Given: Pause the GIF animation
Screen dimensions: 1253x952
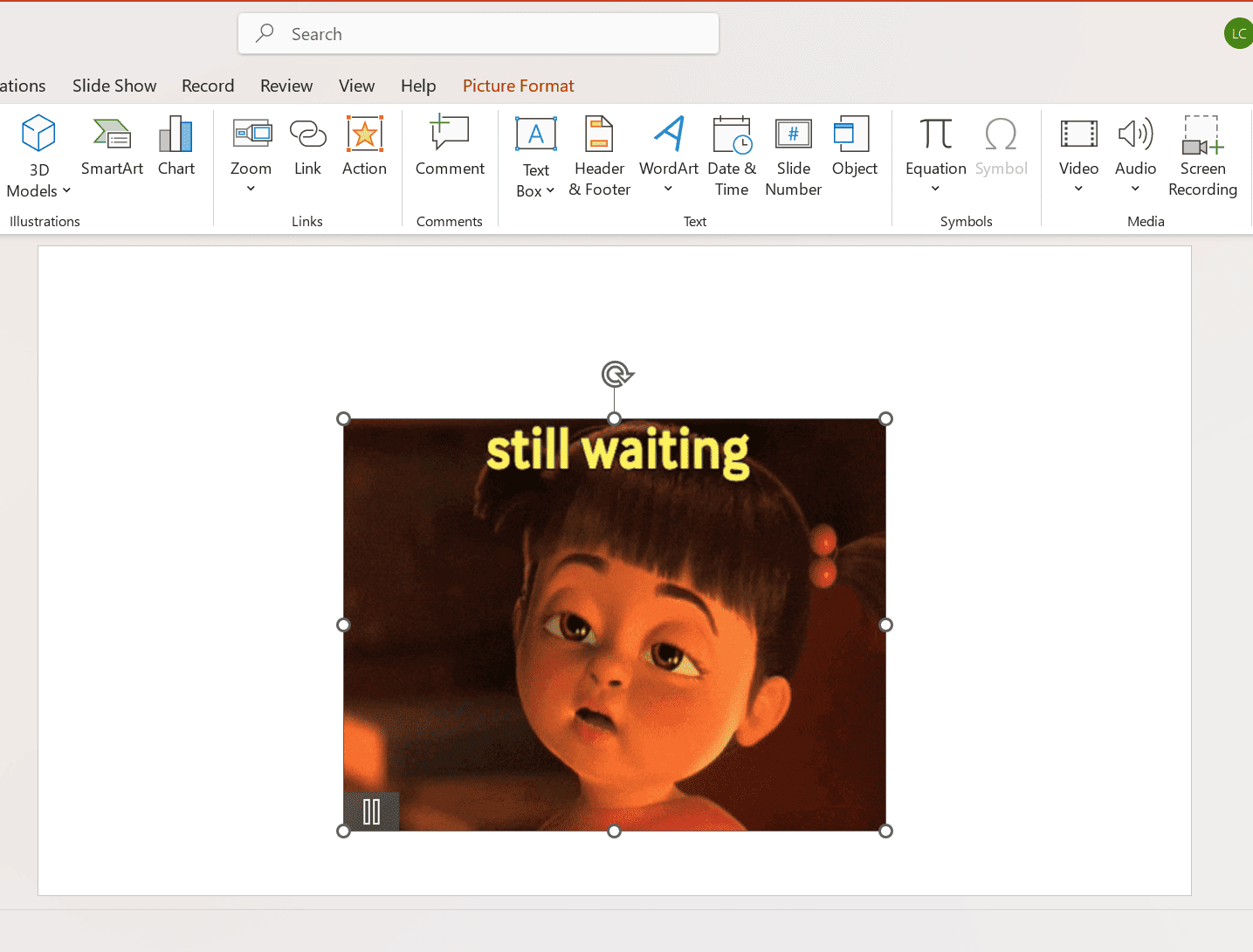Looking at the screenshot, I should point(372,811).
